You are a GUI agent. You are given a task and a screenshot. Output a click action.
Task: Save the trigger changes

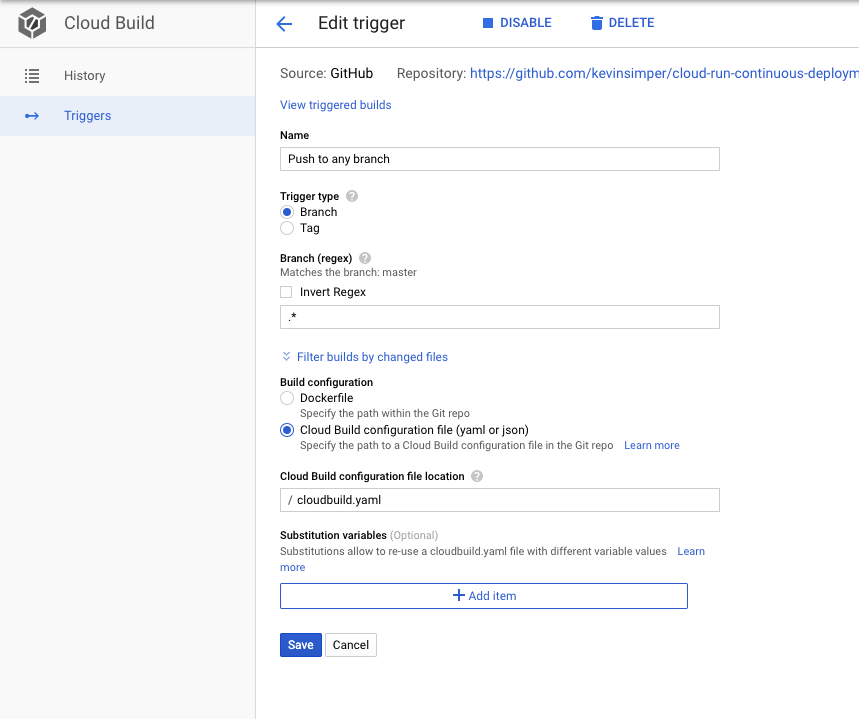(x=301, y=645)
